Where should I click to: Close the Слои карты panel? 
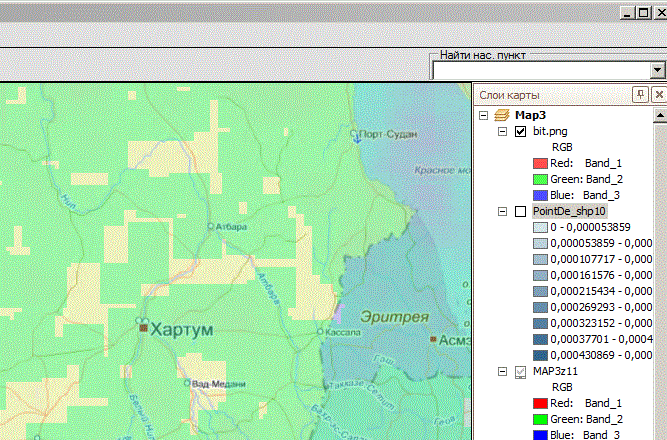coord(658,95)
